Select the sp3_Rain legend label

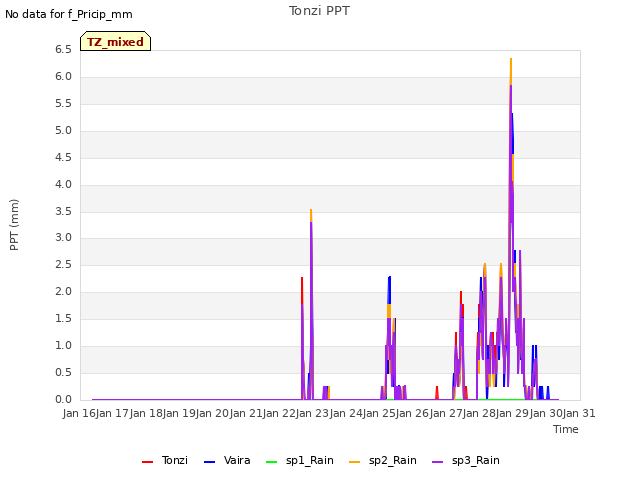pyautogui.click(x=476, y=460)
